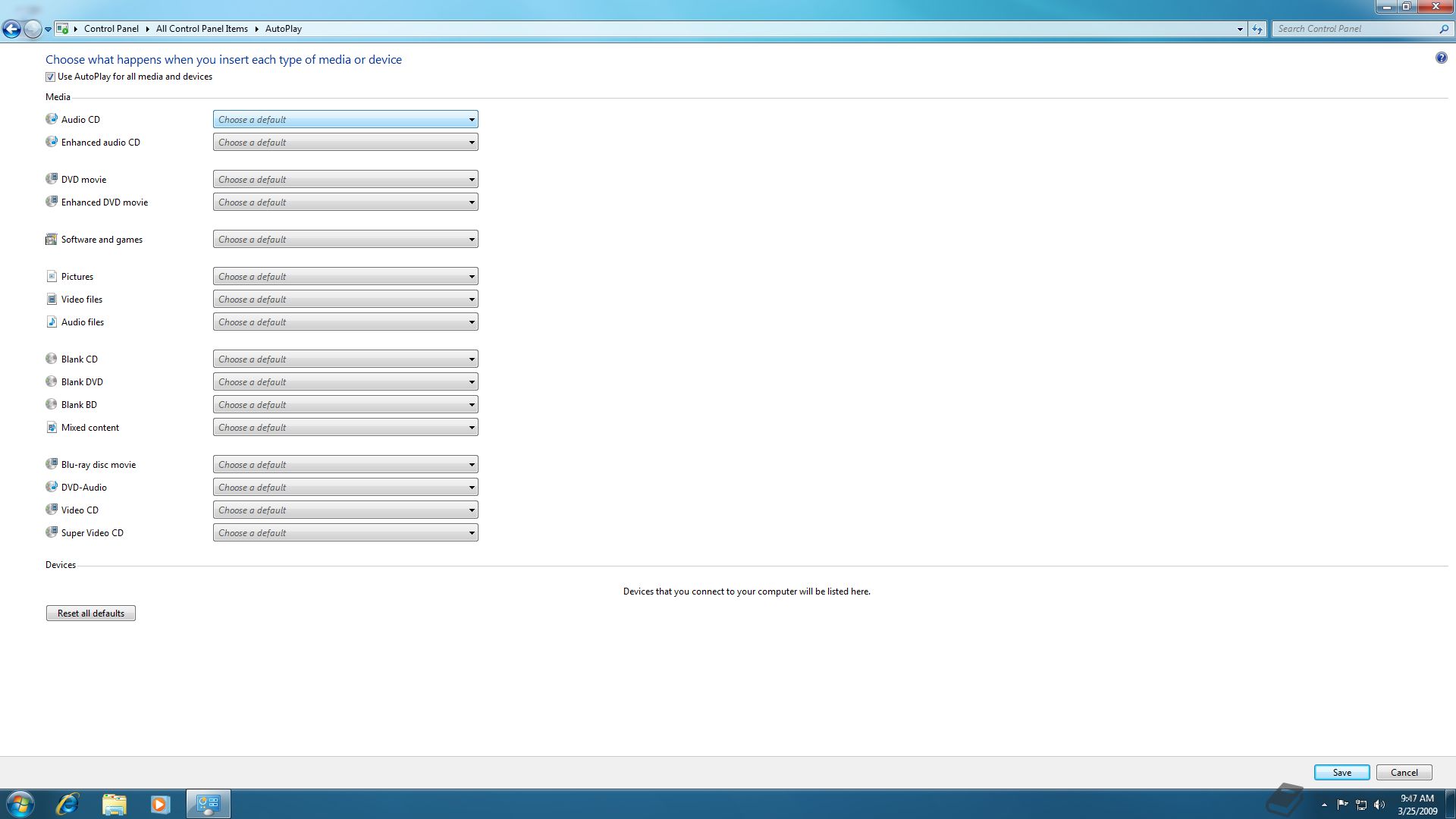Go to All Control Panel Items breadcrumb
Screen dimensions: 1456x819
[x=202, y=29]
